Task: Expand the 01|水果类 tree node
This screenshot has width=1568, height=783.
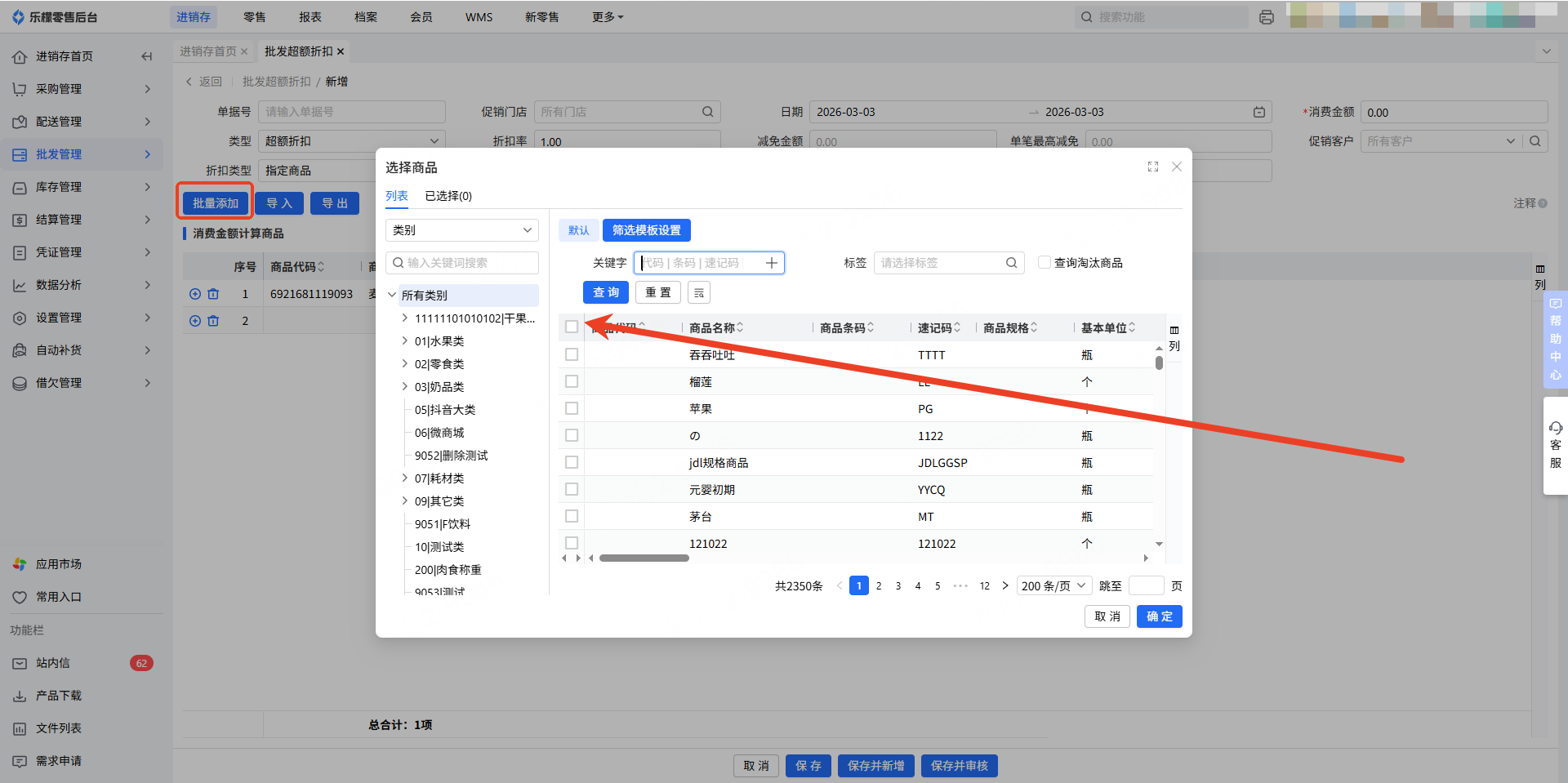Action: 404,341
